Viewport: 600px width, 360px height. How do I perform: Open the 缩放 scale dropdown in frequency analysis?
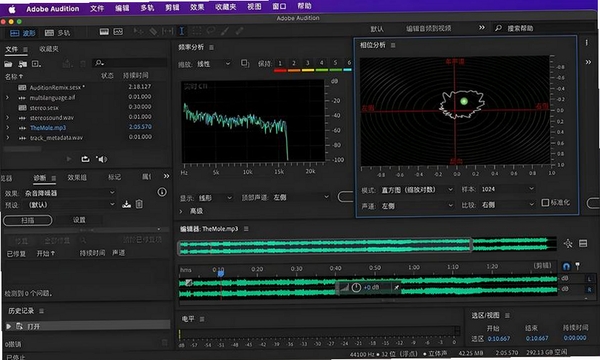pos(214,64)
